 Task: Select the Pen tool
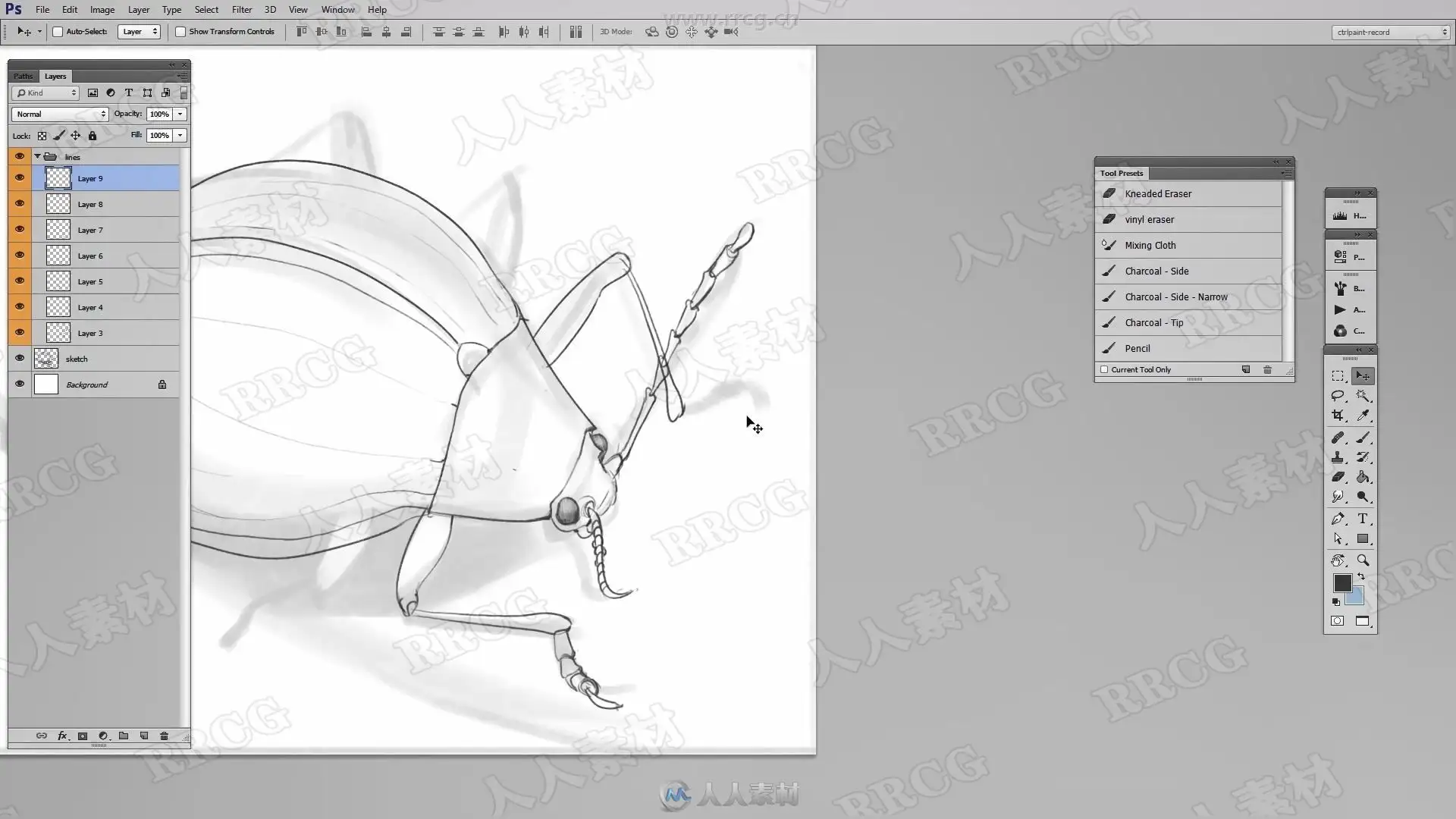pyautogui.click(x=1338, y=519)
